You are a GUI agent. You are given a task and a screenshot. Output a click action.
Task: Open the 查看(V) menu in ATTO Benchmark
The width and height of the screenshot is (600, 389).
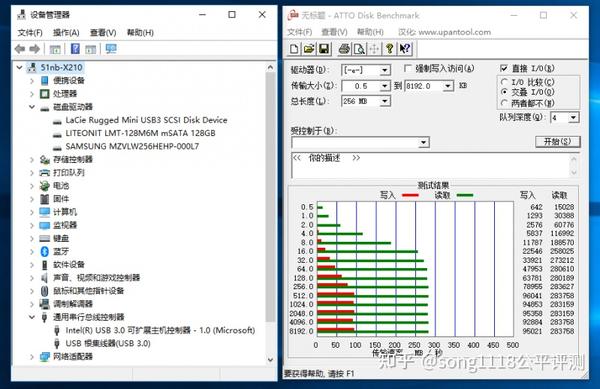click(334, 32)
